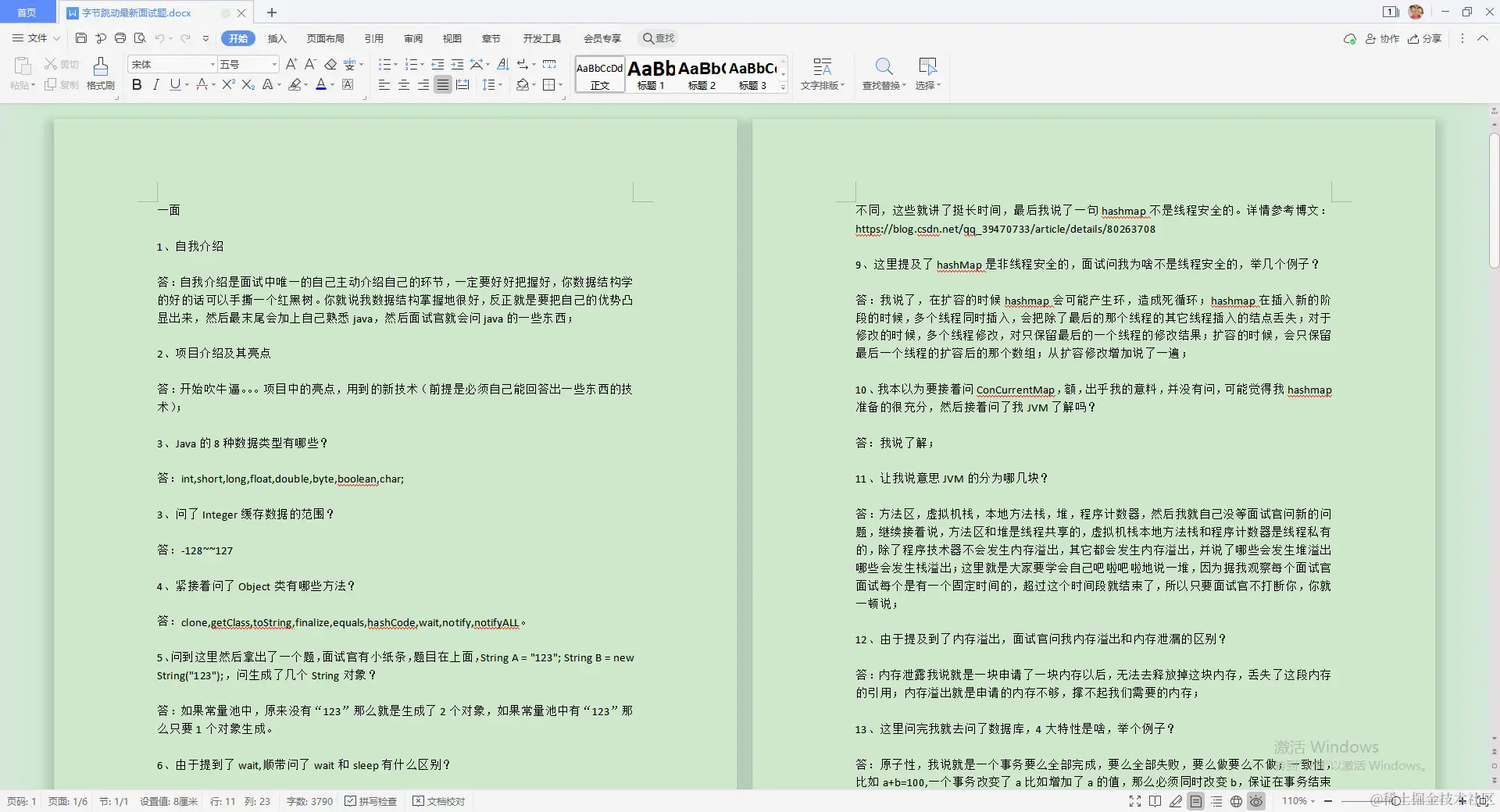
Task: Open the line spacing dropdown
Action: click(x=493, y=84)
